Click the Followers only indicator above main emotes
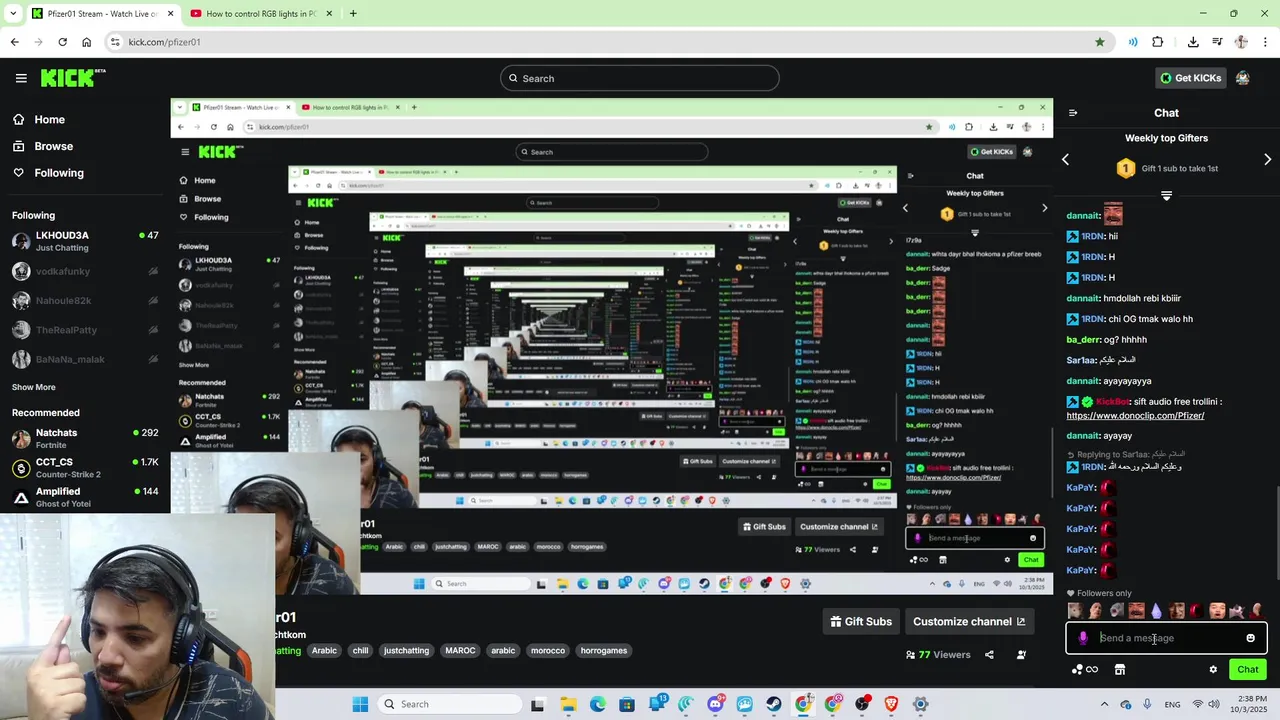 pos(1099,593)
